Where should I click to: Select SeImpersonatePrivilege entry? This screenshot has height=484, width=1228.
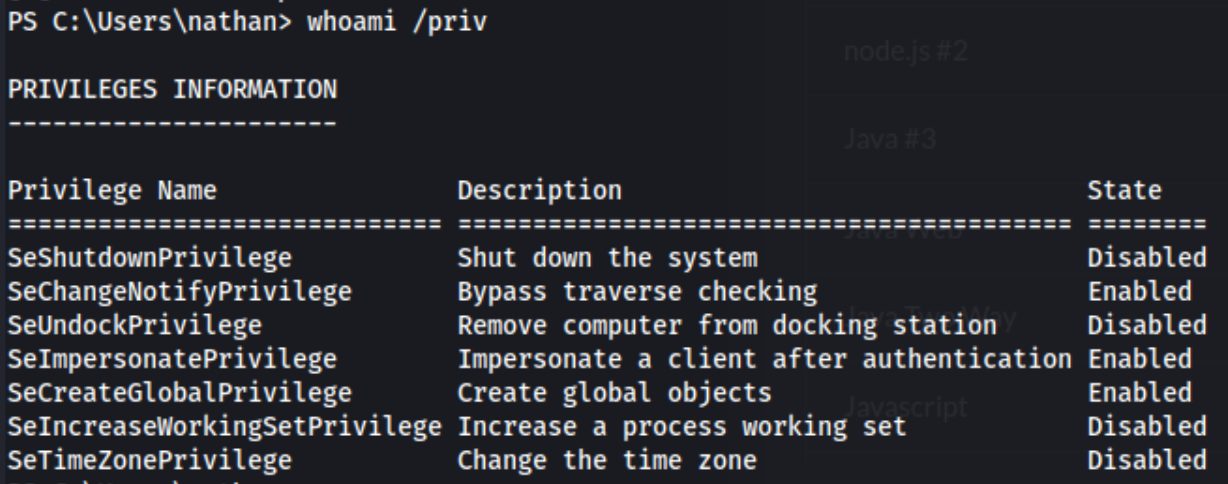coord(172,359)
